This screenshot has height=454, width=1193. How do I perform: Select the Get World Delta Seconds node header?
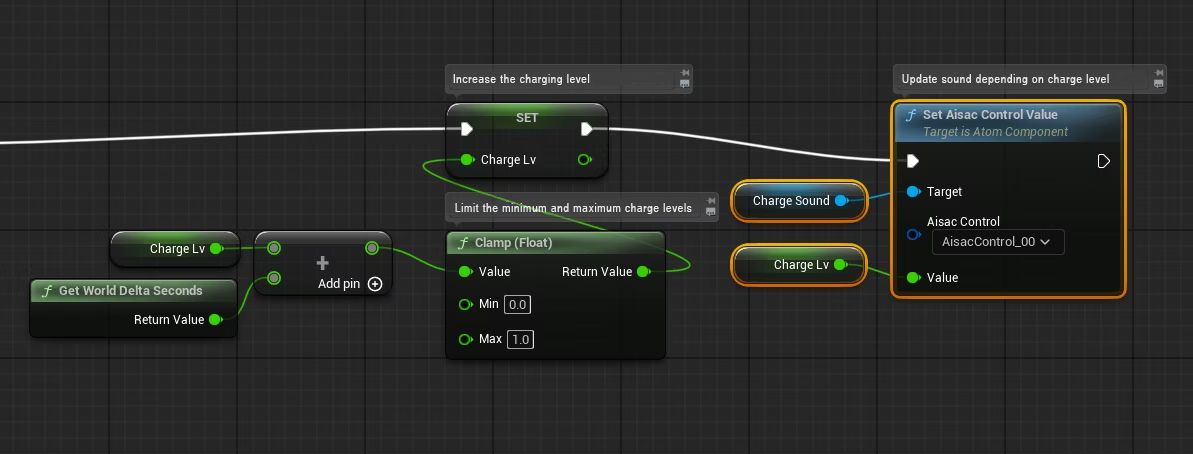coord(133,290)
